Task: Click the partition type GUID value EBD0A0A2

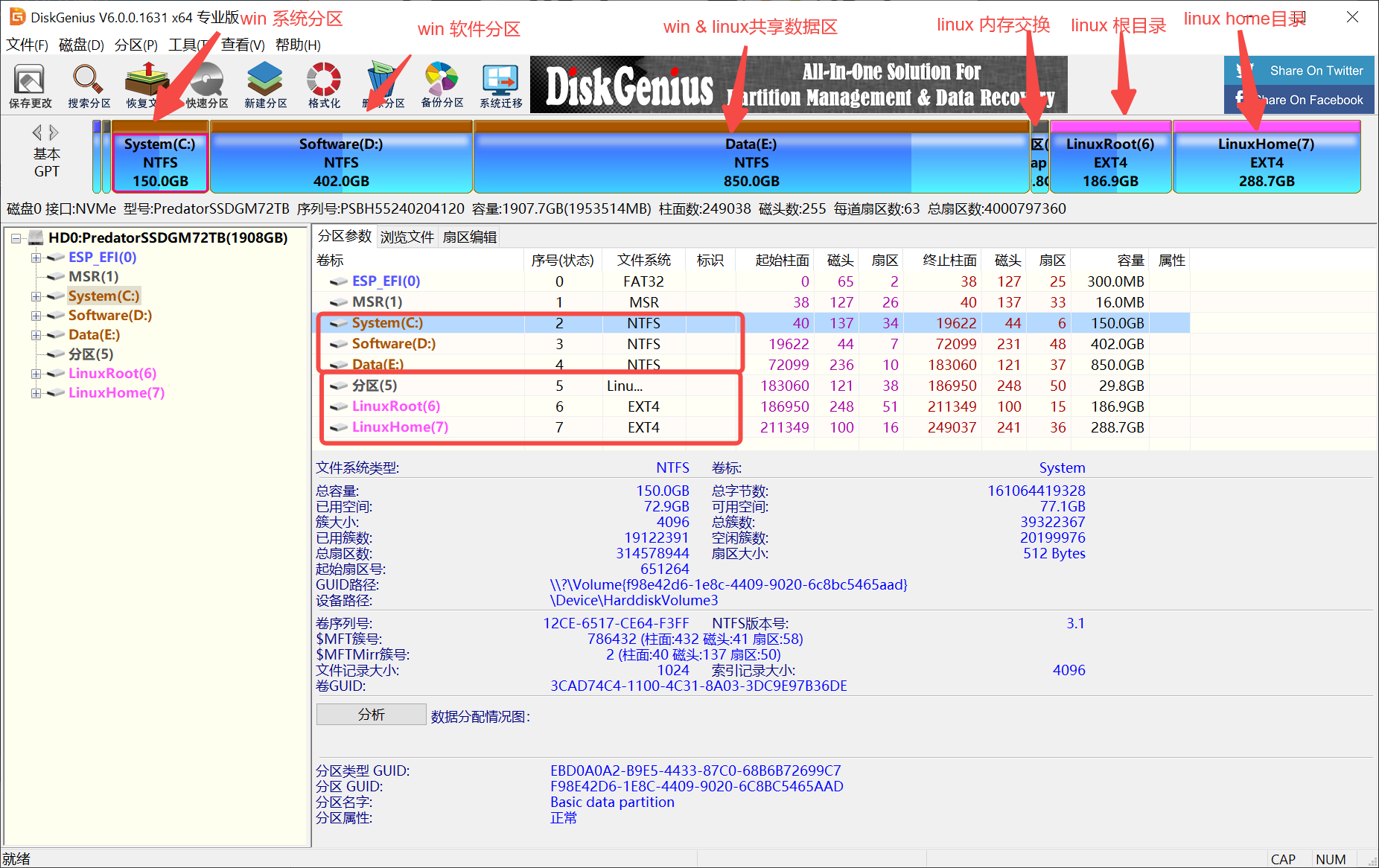Action: [x=695, y=770]
